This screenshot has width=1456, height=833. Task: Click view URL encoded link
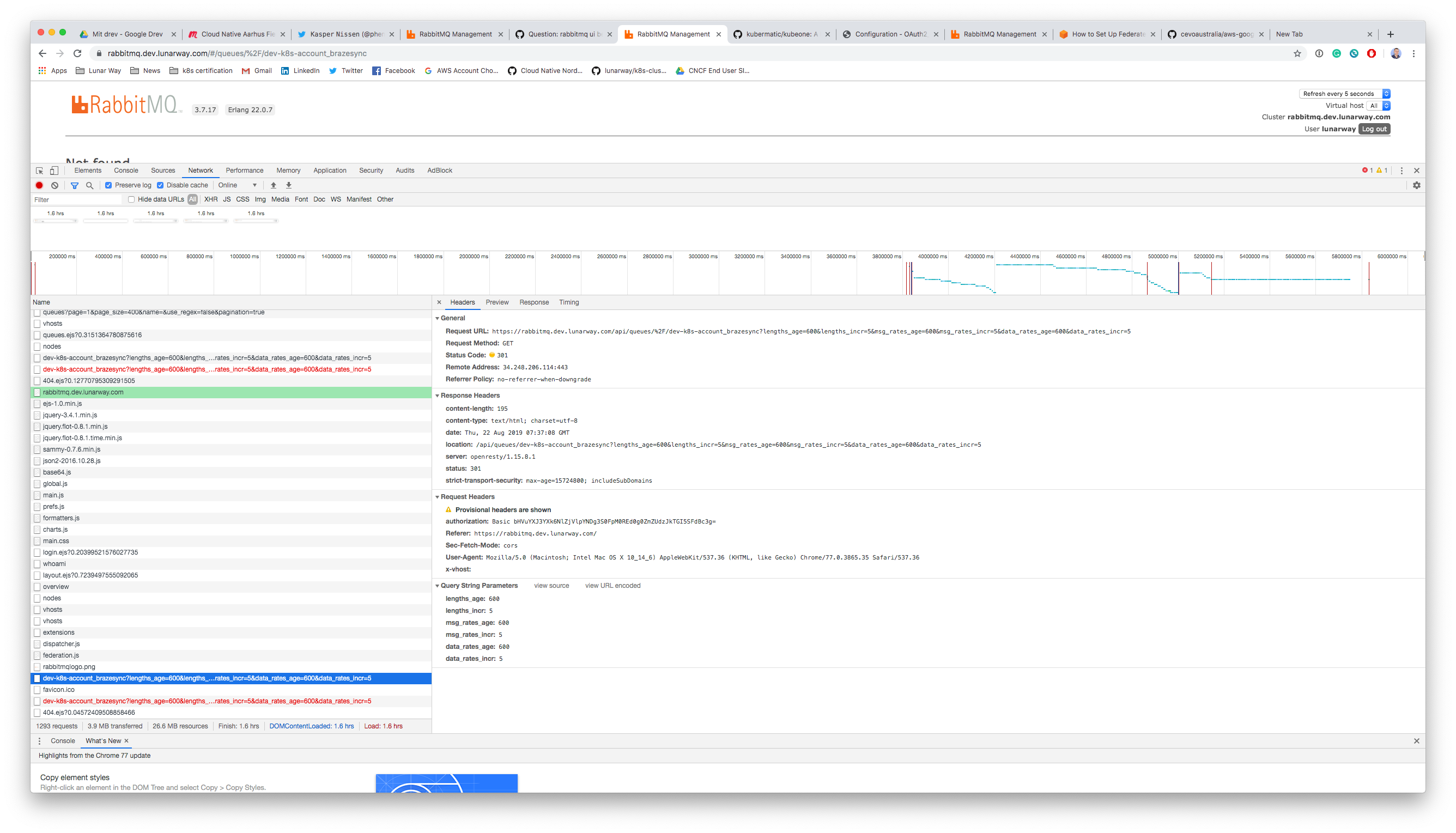pos(612,586)
